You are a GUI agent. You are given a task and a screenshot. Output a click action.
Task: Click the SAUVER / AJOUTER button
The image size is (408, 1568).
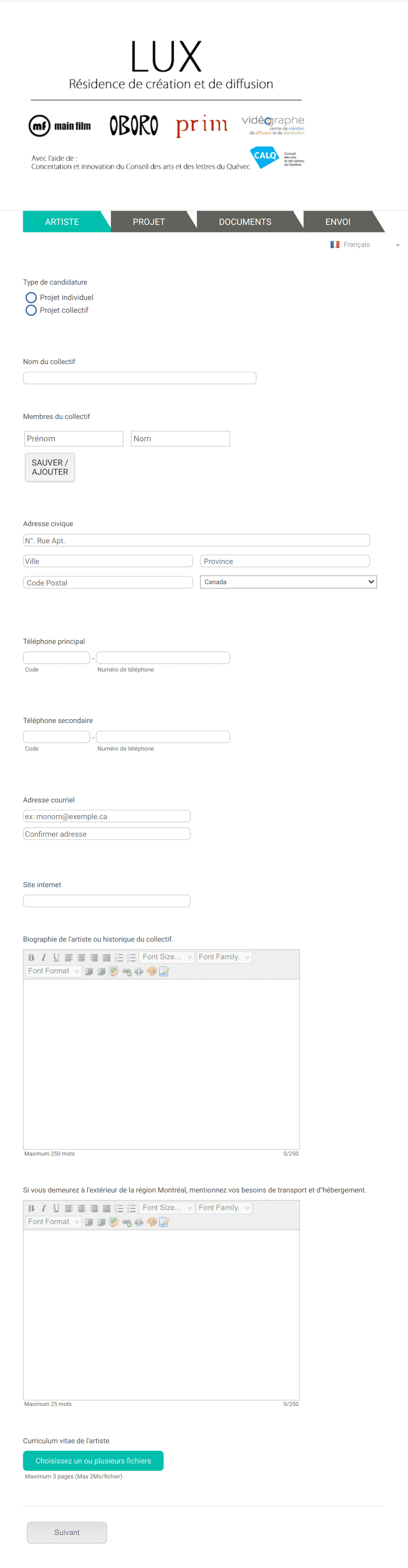pos(50,467)
